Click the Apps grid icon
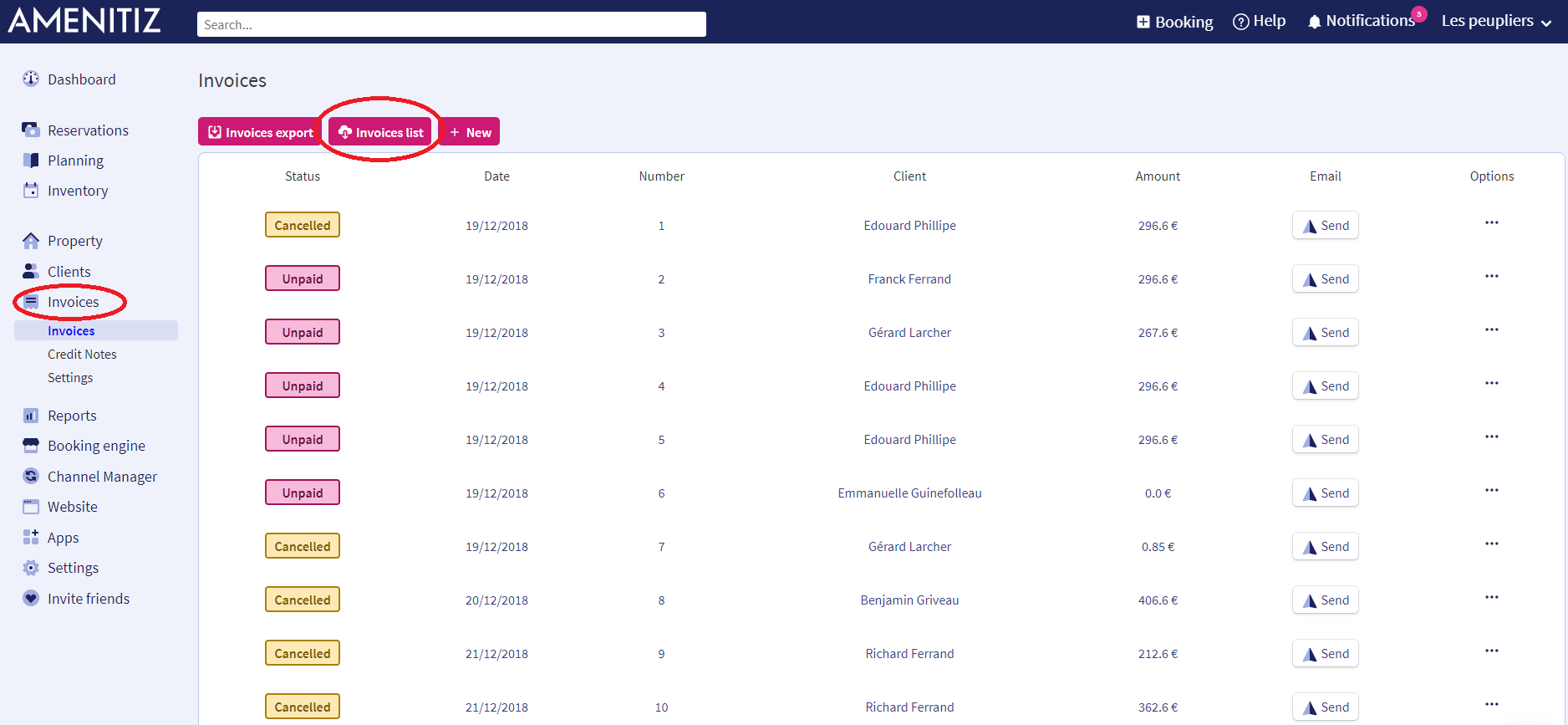 31,537
